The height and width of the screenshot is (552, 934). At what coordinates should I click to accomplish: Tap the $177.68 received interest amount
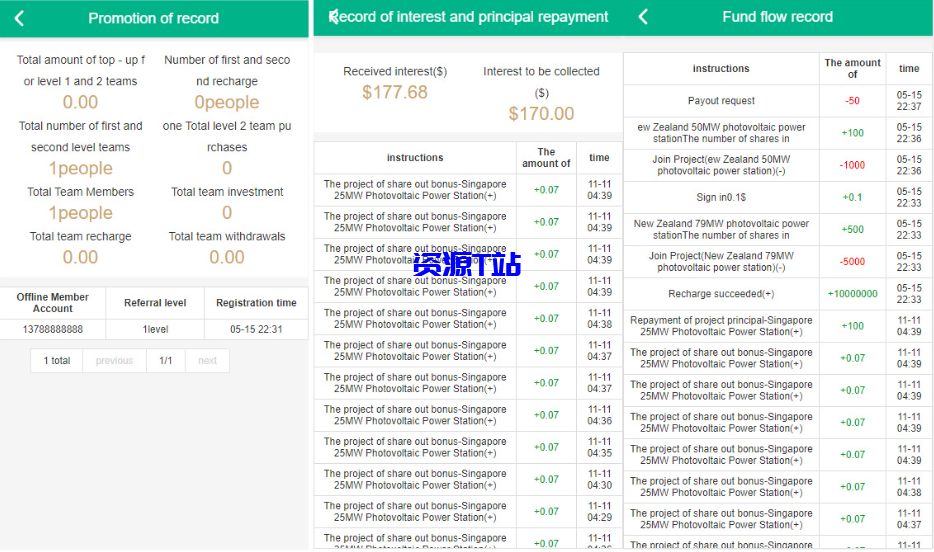[x=395, y=92]
